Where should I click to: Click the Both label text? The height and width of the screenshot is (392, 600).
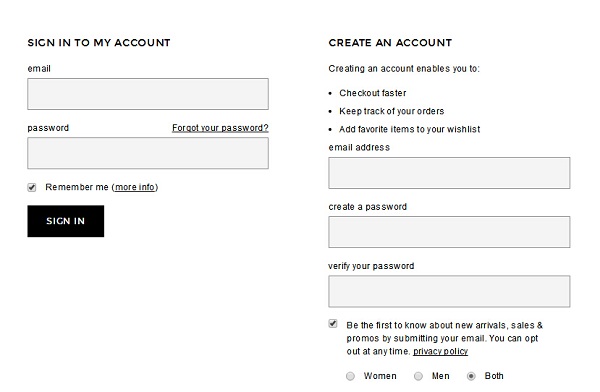click(x=494, y=376)
